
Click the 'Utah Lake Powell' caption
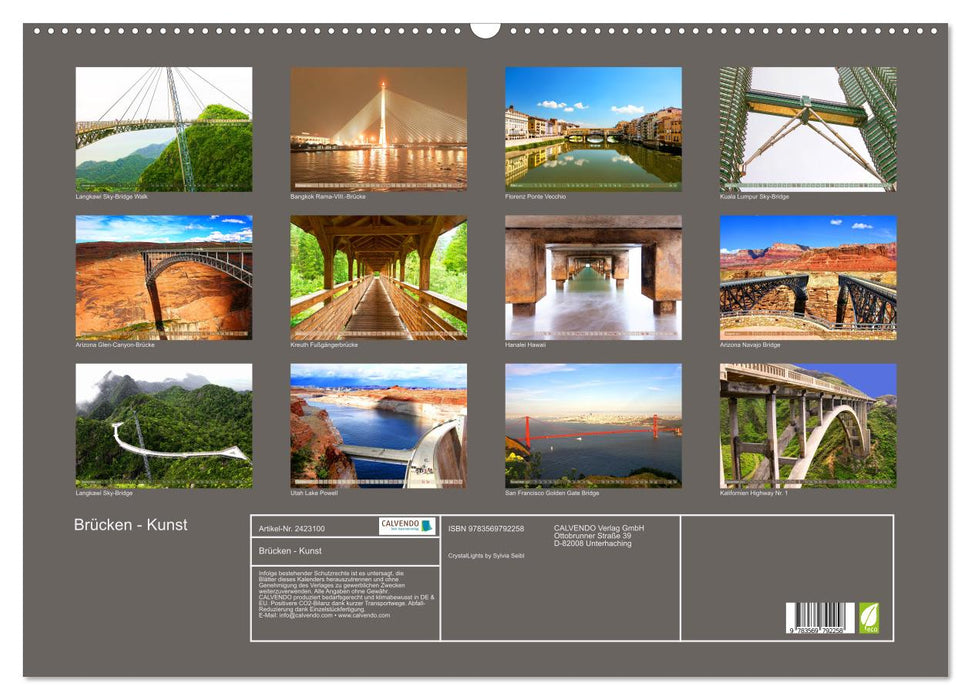point(314,493)
